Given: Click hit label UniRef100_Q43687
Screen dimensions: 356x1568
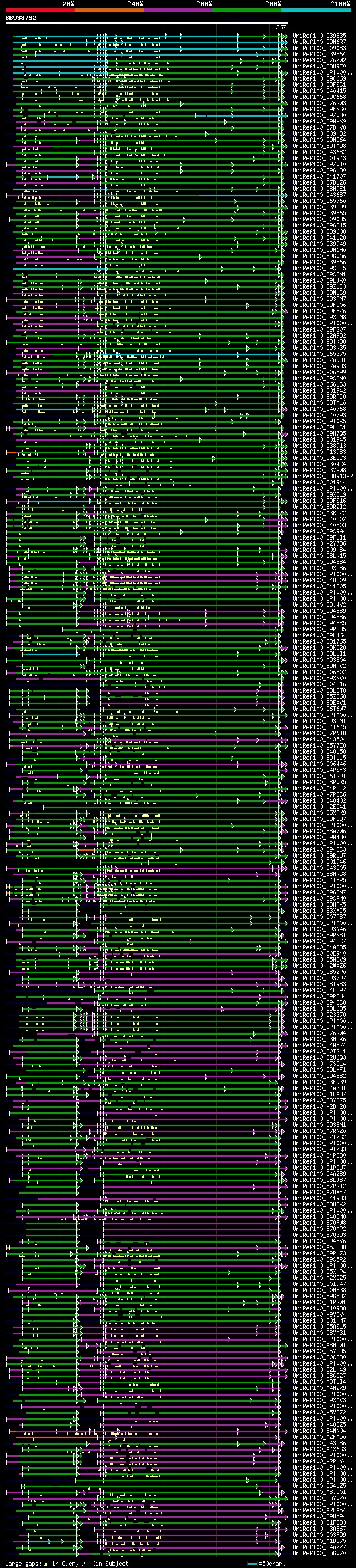Looking at the screenshot, I should tap(319, 195).
